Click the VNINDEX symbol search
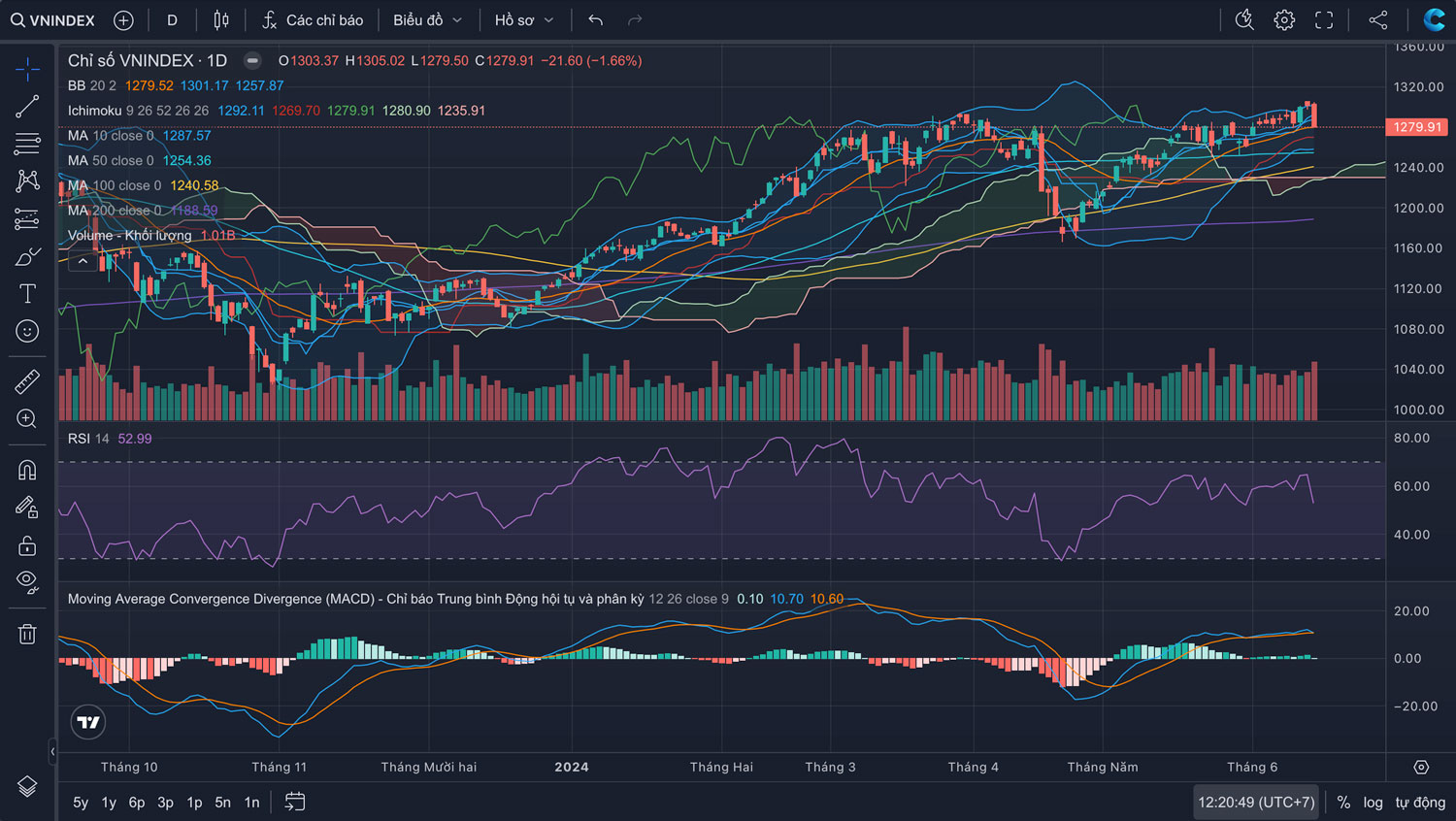Viewport: 1456px width, 821px height. click(53, 20)
